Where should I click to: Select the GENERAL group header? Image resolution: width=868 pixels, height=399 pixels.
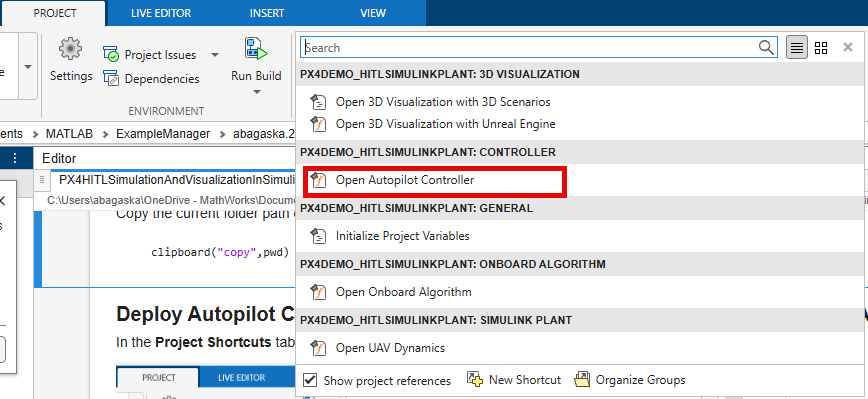tap(580, 208)
